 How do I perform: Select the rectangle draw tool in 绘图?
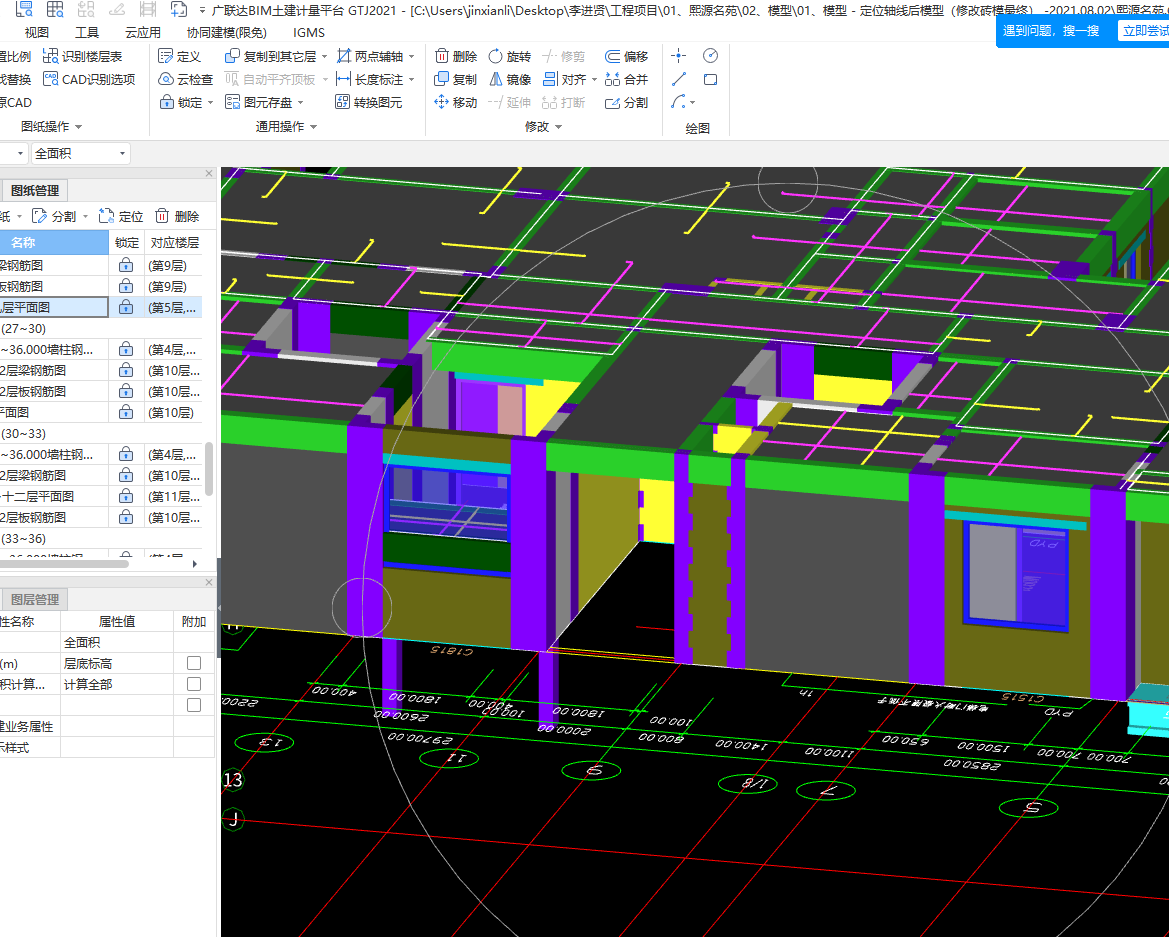coord(710,80)
